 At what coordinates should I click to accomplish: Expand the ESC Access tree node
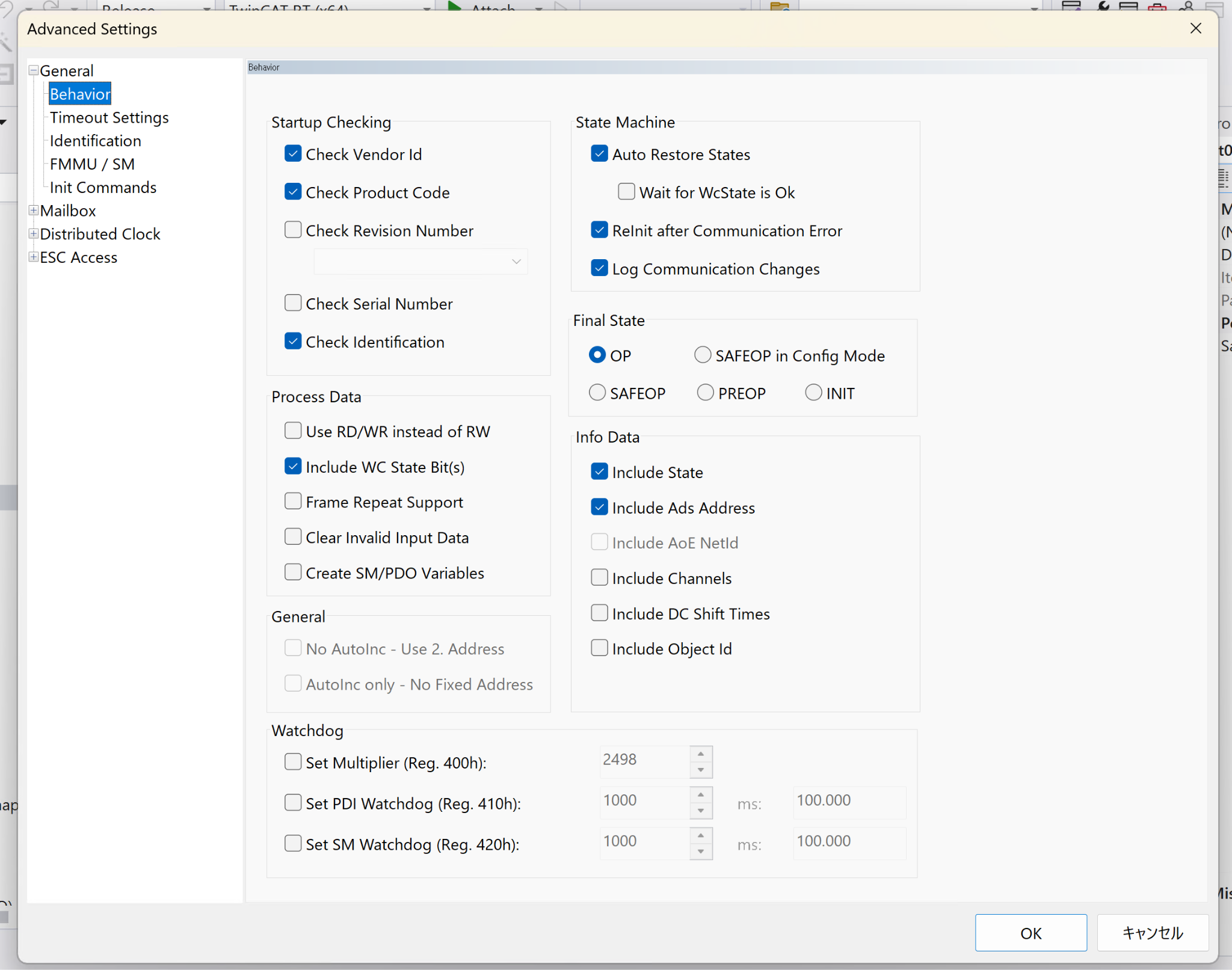click(x=34, y=257)
